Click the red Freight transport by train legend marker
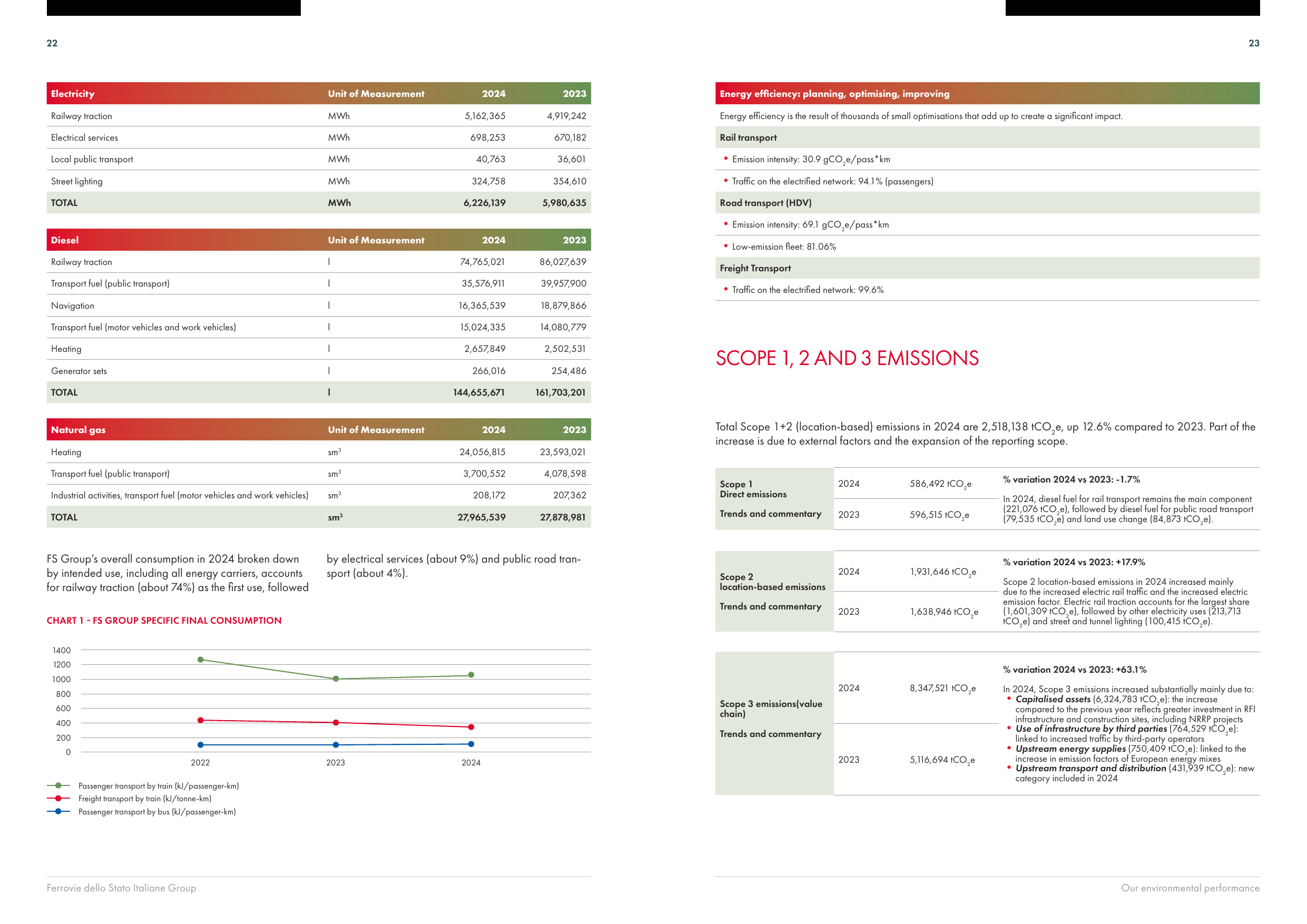 [x=58, y=798]
